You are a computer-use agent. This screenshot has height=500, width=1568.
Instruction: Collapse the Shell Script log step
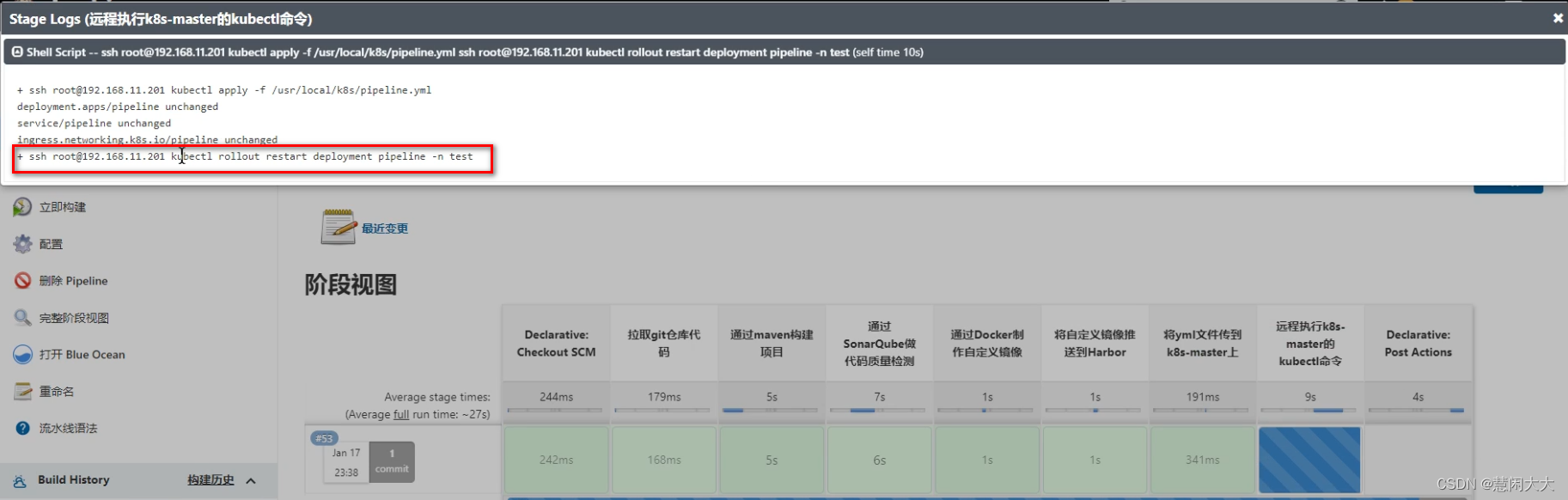click(x=17, y=52)
